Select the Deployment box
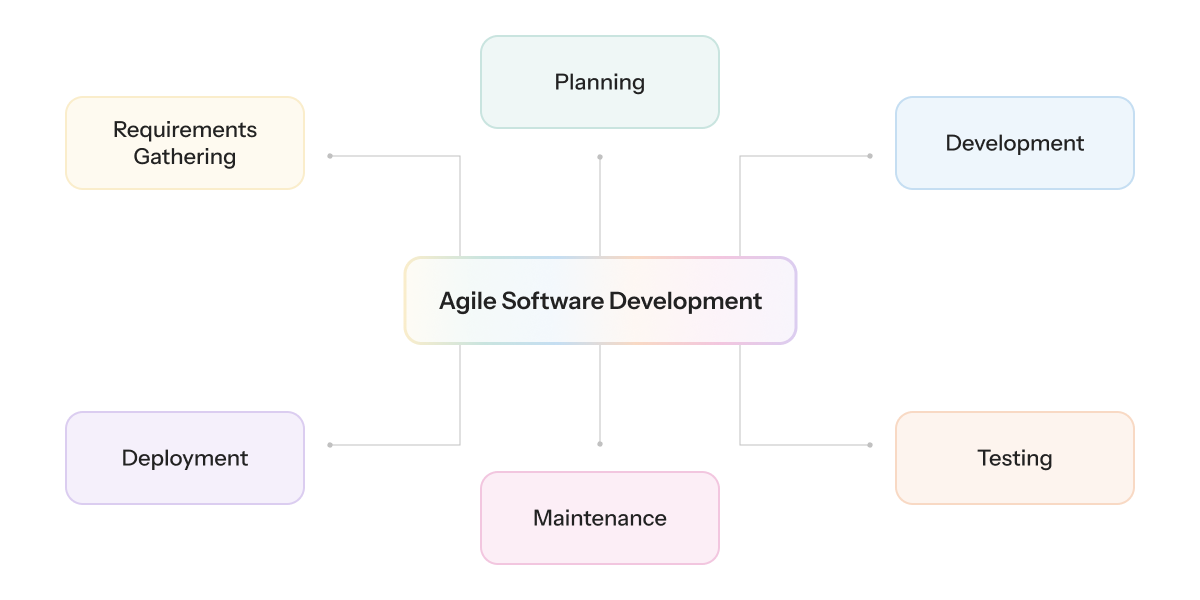The image size is (1200, 600). [x=185, y=458]
